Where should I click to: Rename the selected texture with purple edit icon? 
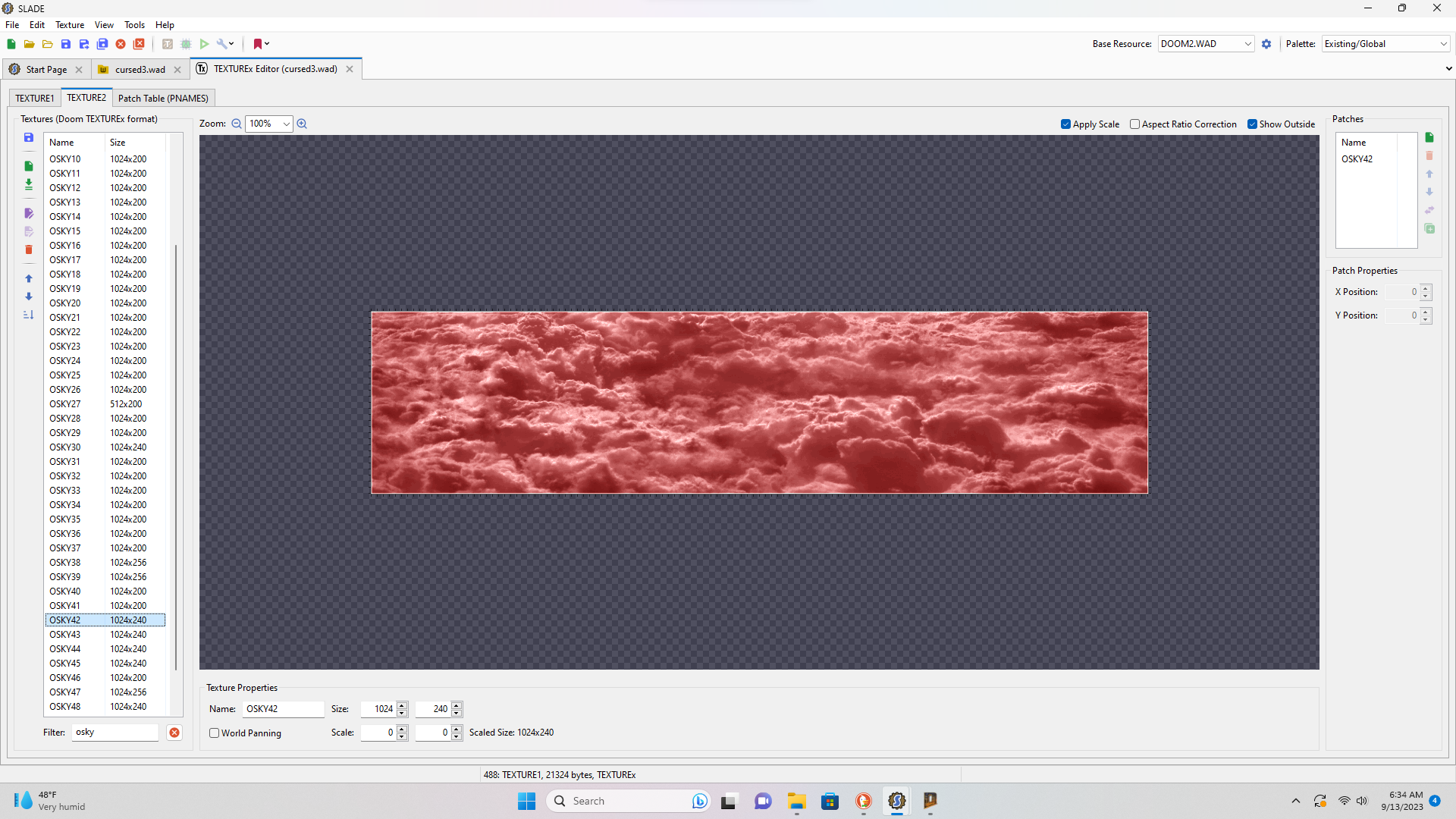point(29,213)
